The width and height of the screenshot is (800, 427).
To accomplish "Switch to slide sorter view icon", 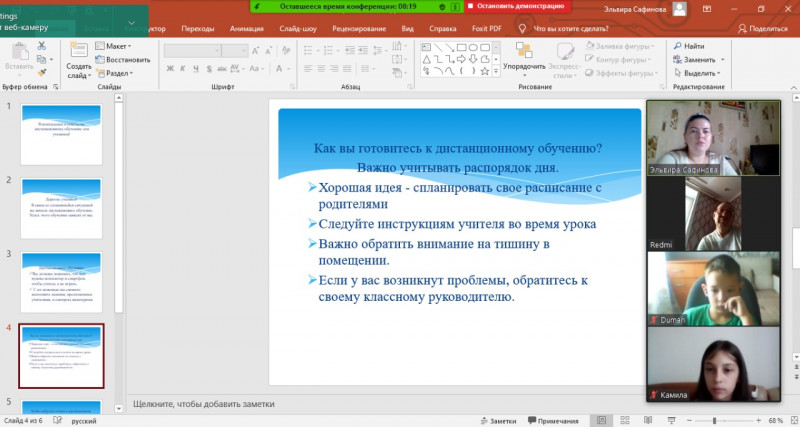I will point(625,420).
